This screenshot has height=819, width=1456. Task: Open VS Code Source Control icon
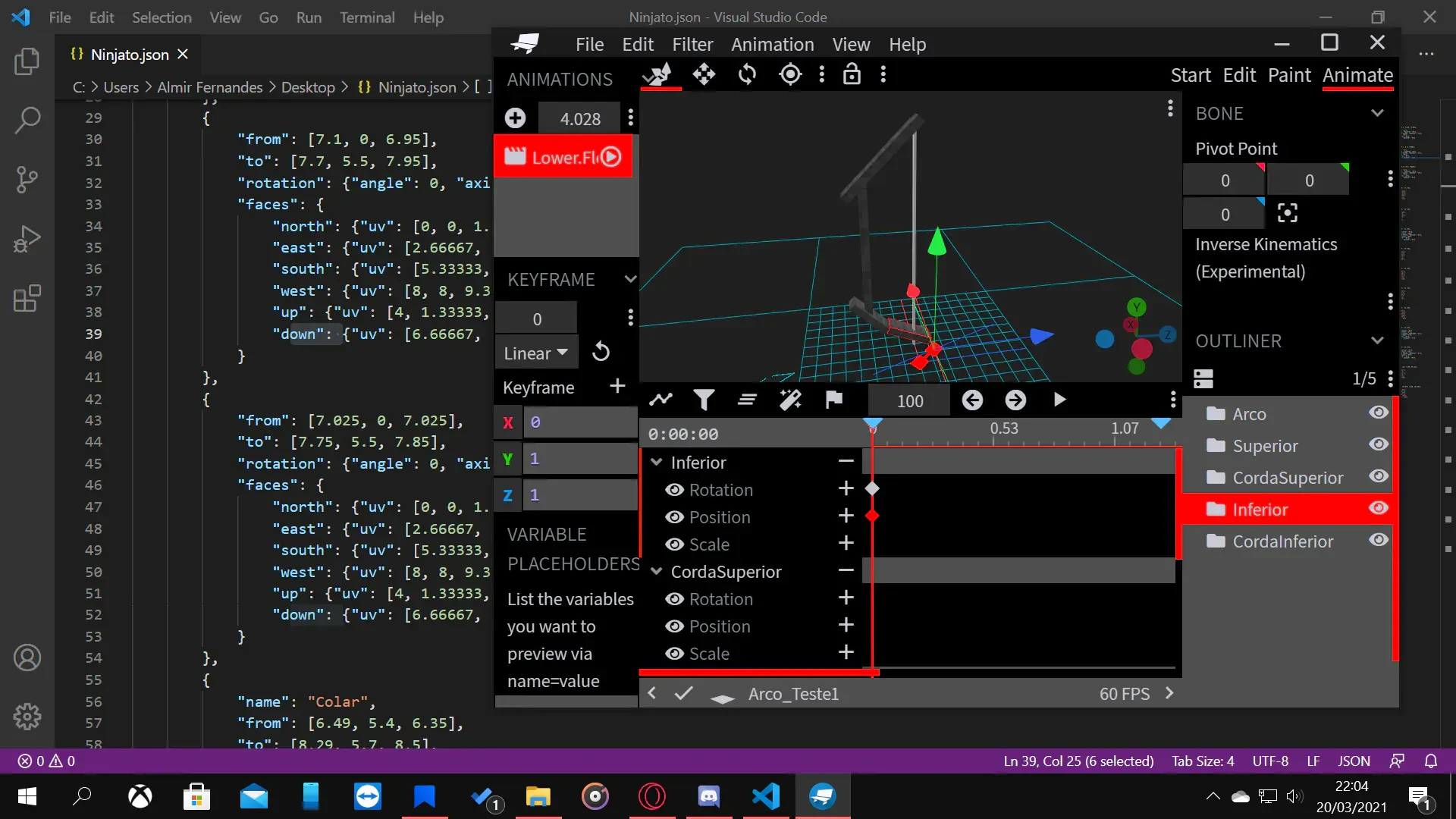point(27,180)
